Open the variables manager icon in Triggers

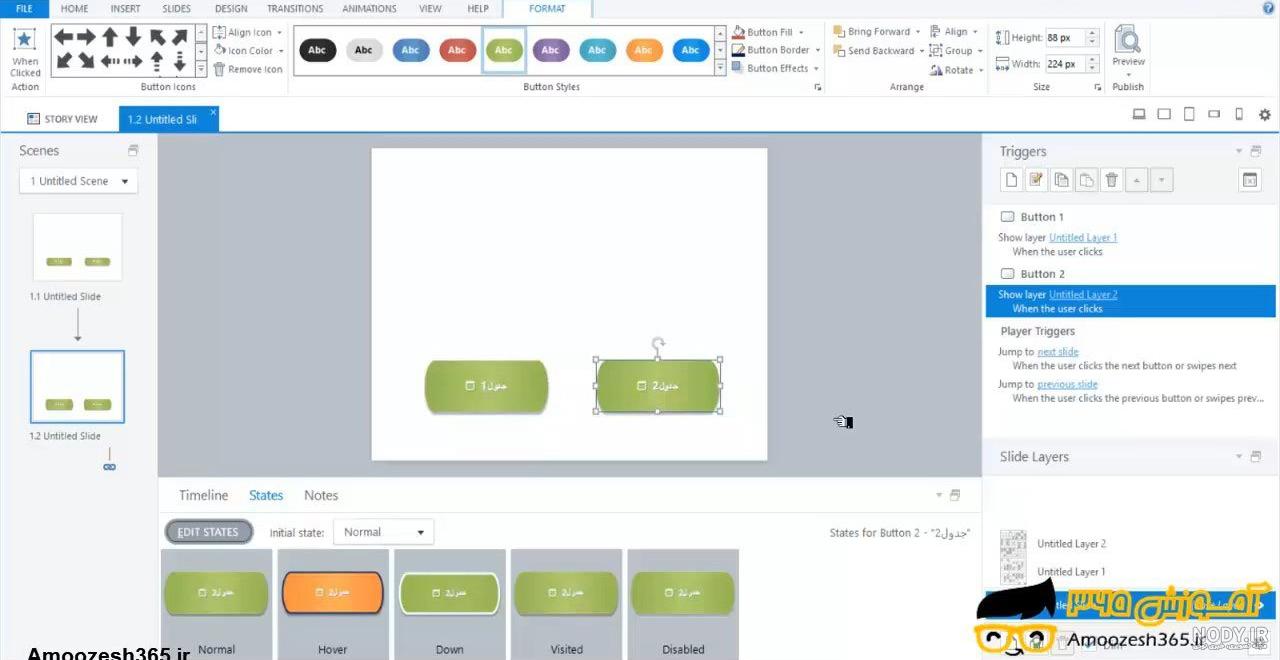tap(1250, 180)
